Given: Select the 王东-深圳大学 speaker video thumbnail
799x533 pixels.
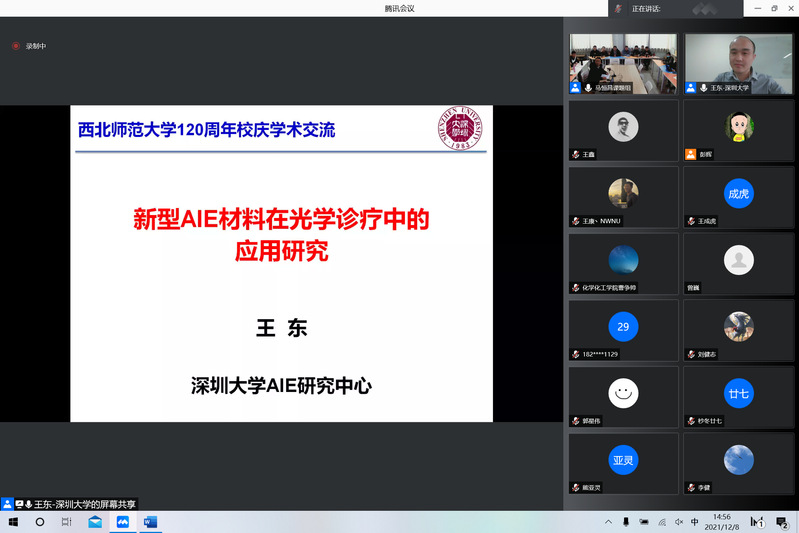Looking at the screenshot, I should tap(738, 64).
